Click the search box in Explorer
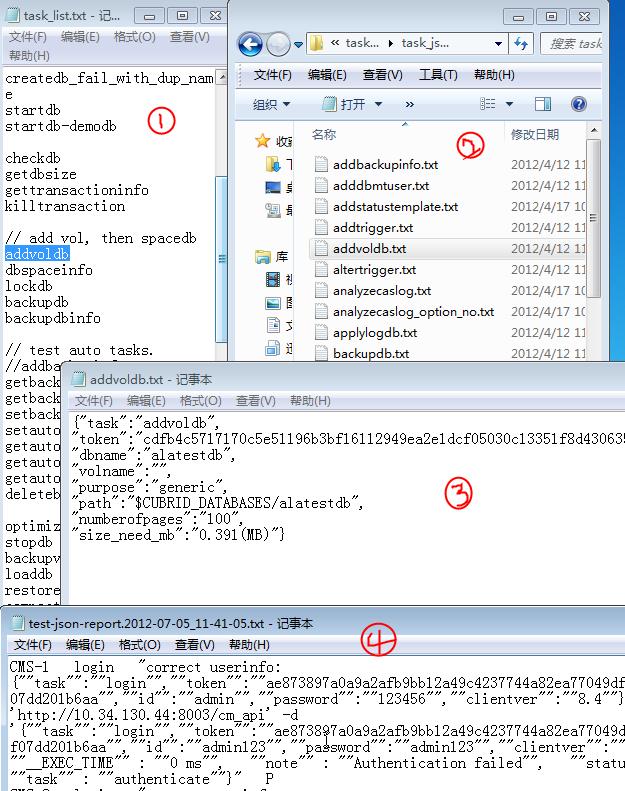This screenshot has width=625, height=791. click(573, 44)
